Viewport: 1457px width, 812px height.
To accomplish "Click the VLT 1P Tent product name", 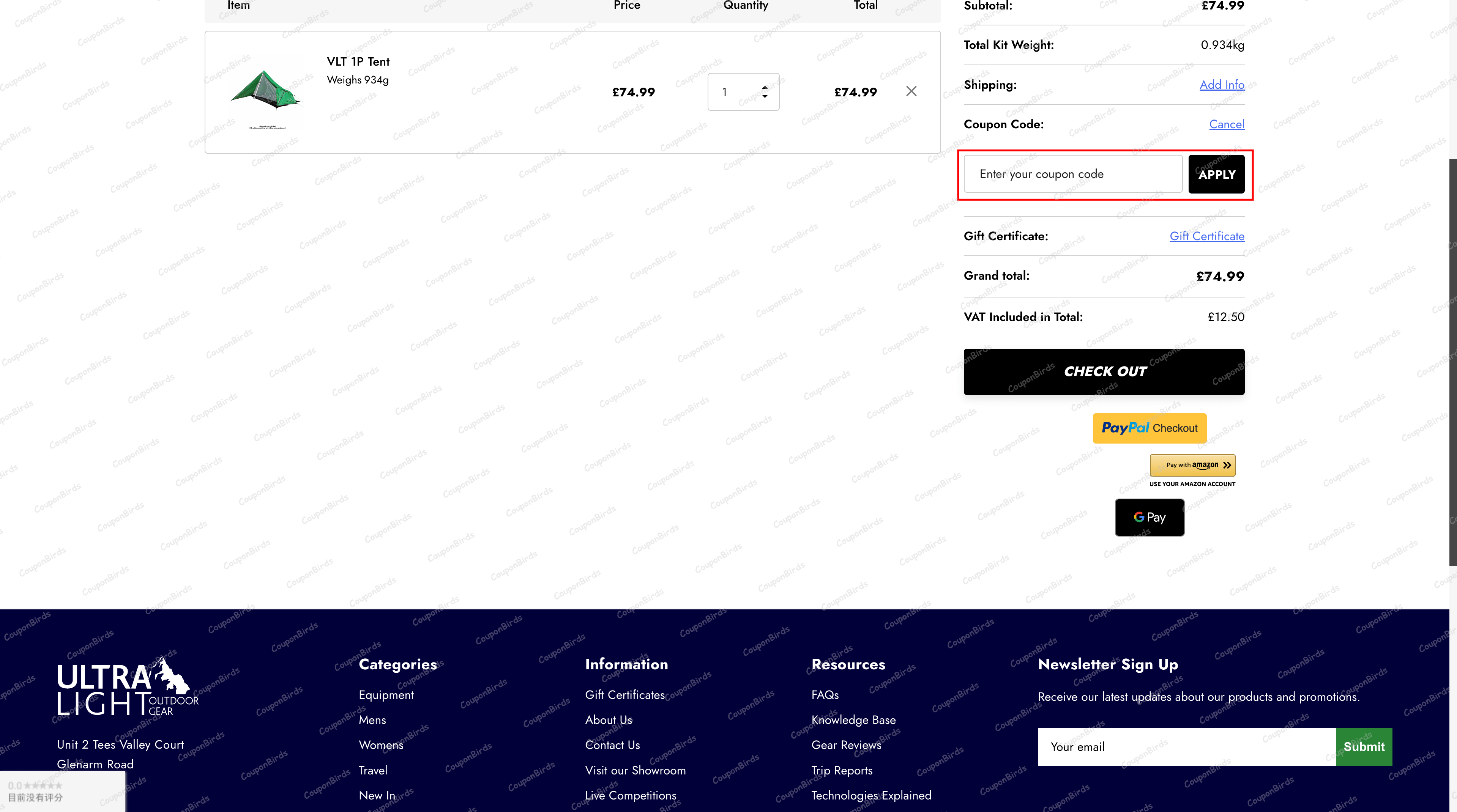I will point(358,61).
